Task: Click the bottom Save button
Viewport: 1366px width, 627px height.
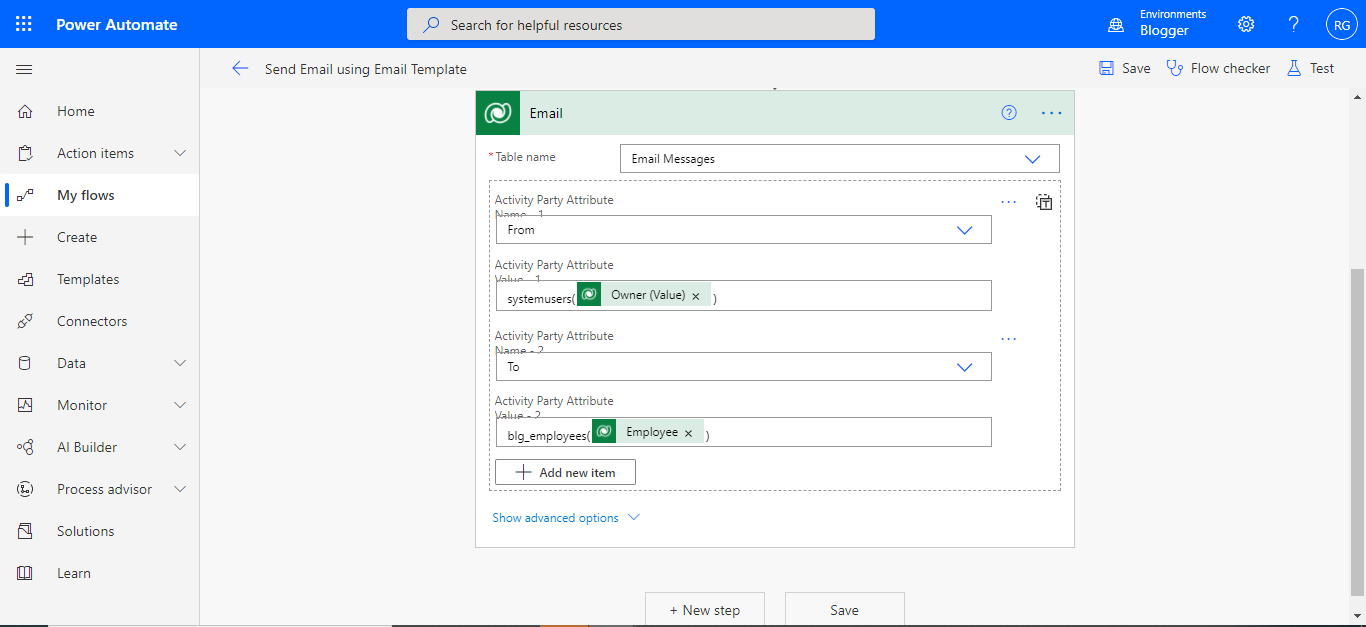Action: (x=844, y=609)
